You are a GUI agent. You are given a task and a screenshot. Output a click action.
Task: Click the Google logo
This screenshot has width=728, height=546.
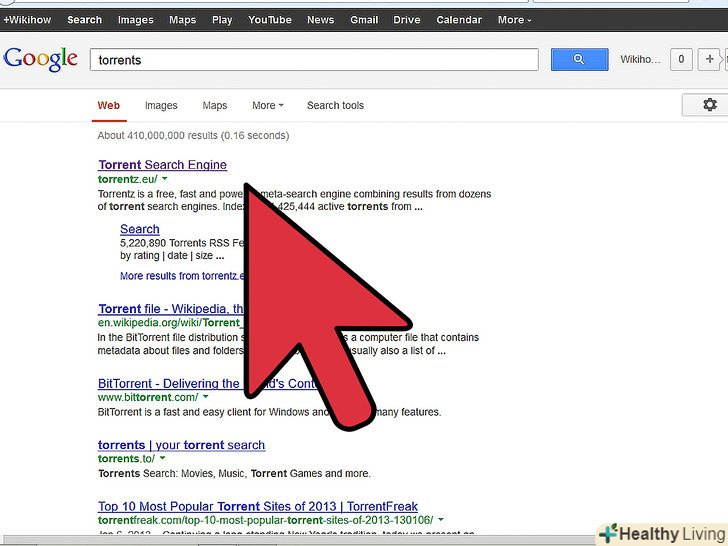[40, 59]
